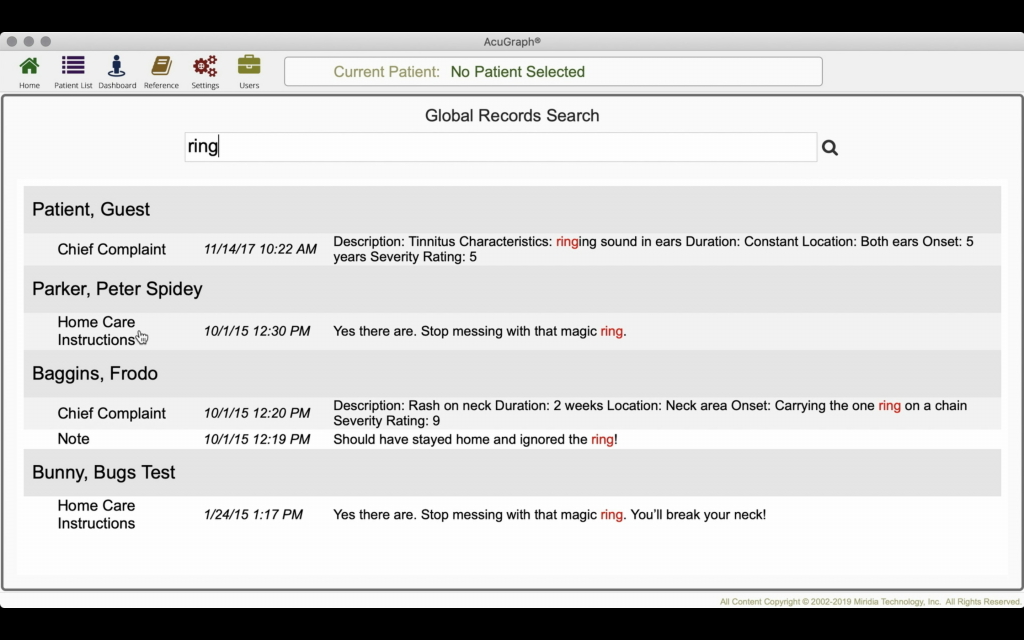Select the Bunny, Bugs Test header row
Viewport: 1024px width, 640px height.
(512, 472)
